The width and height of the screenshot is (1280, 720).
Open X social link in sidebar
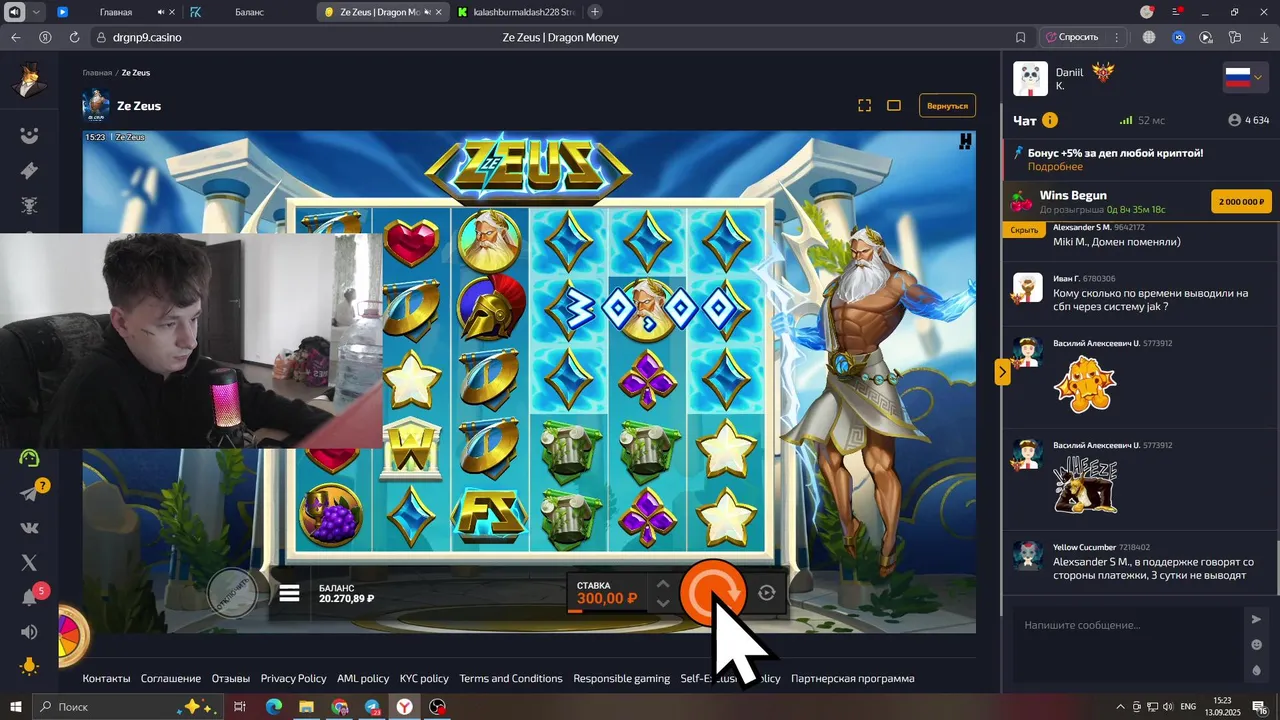coord(29,563)
